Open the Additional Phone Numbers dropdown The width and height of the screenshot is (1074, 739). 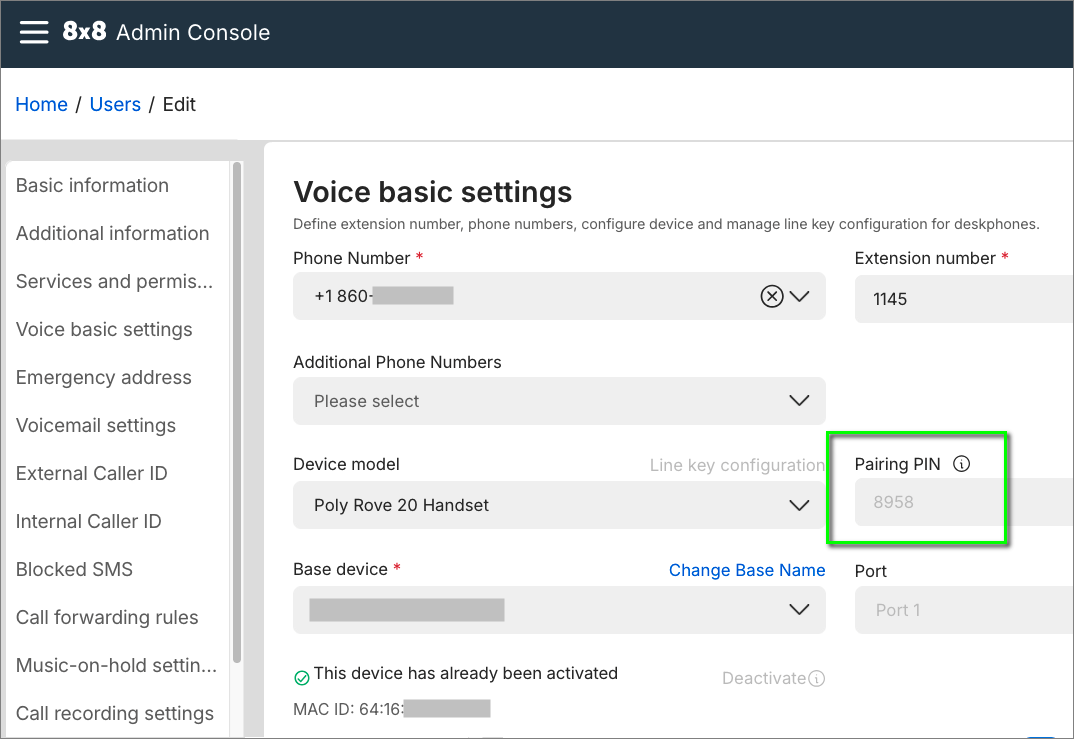click(559, 401)
